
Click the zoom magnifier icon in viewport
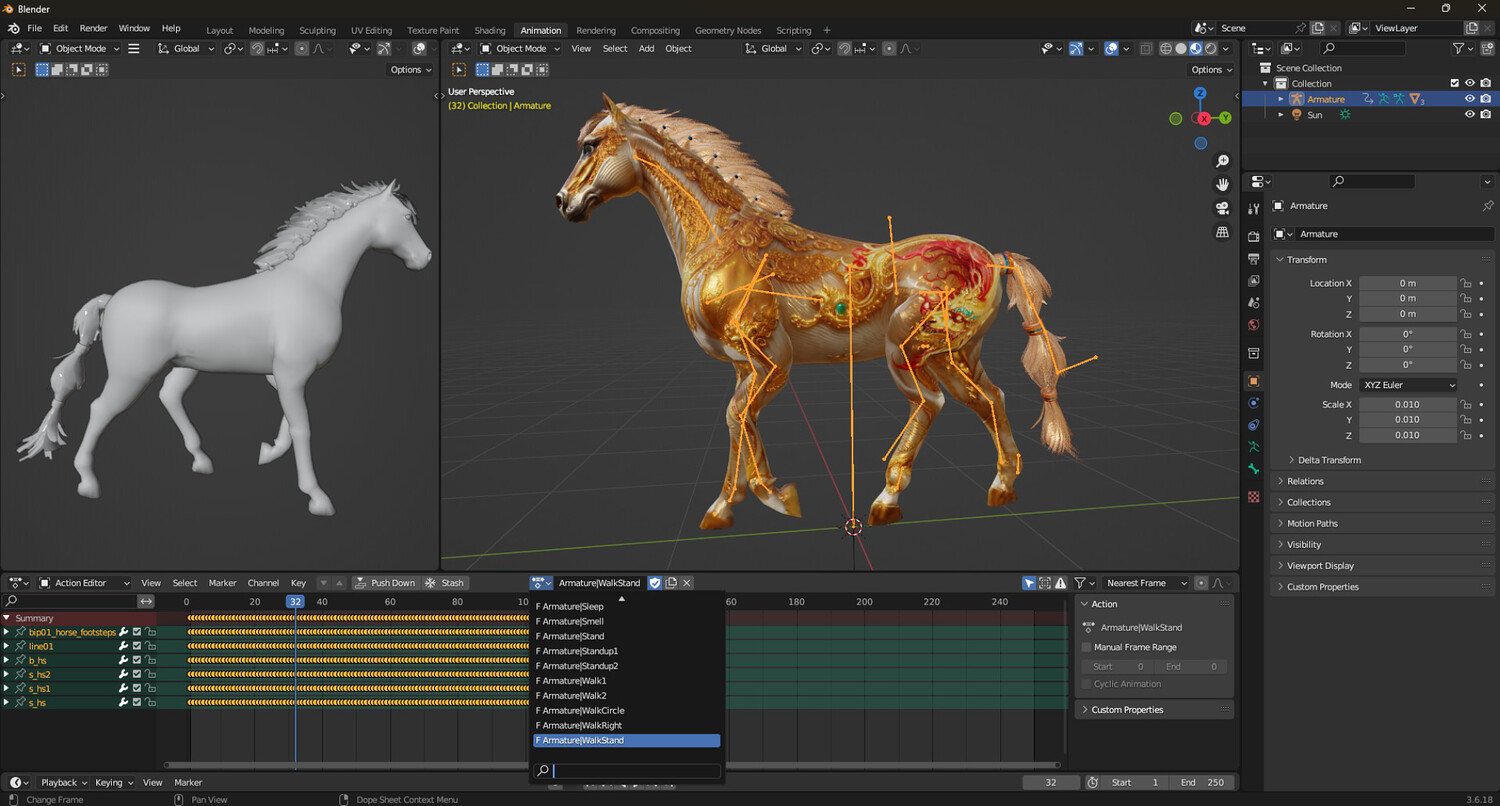[x=1222, y=161]
